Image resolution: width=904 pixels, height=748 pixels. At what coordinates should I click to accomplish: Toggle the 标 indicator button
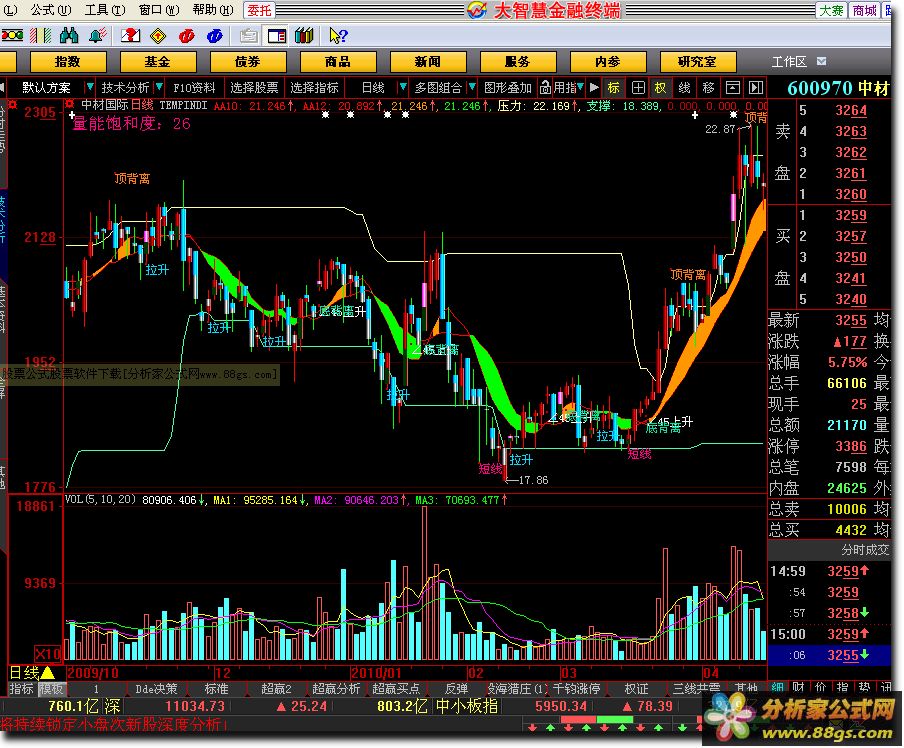[x=613, y=88]
